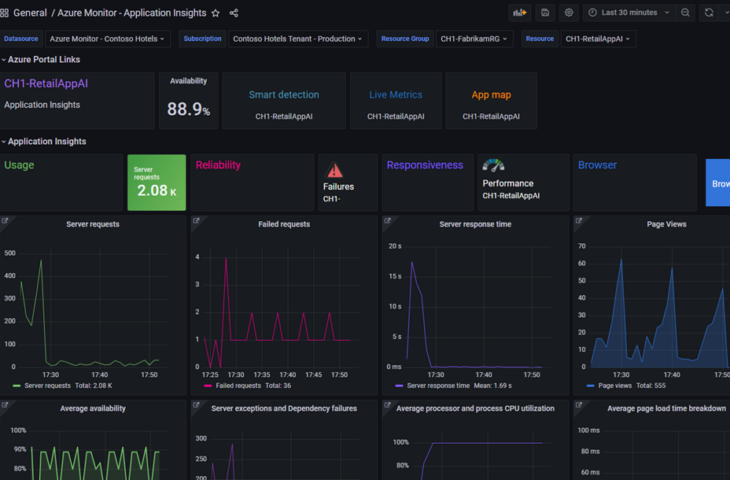Open Resource Group dropdown CH1-FabrikamRG
Image resolution: width=730 pixels, height=480 pixels.
click(474, 39)
